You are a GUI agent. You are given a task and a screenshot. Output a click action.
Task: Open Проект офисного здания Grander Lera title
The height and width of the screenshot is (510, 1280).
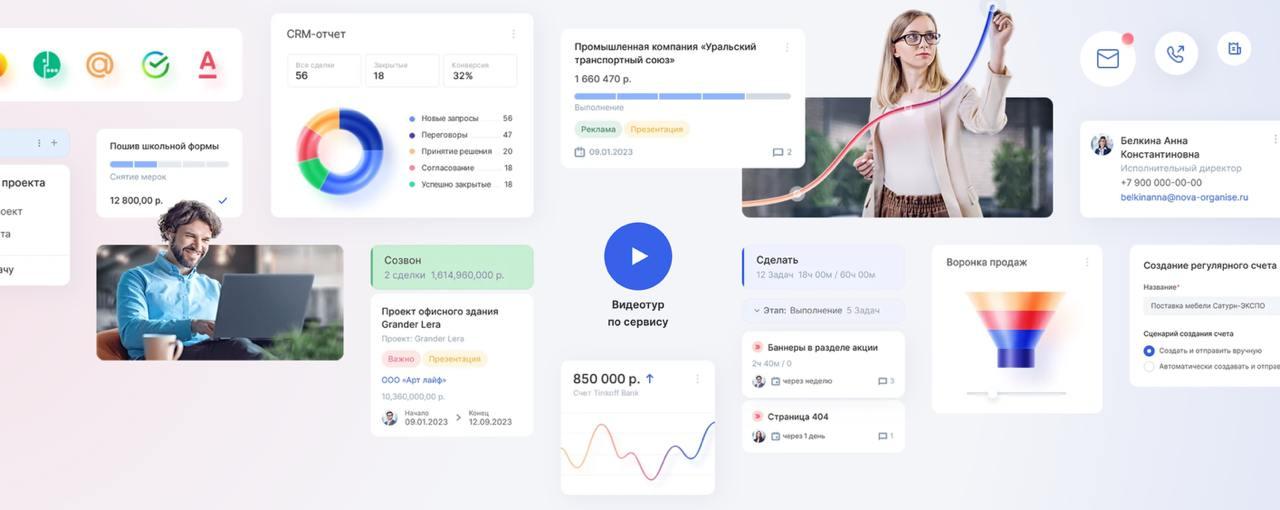point(440,318)
